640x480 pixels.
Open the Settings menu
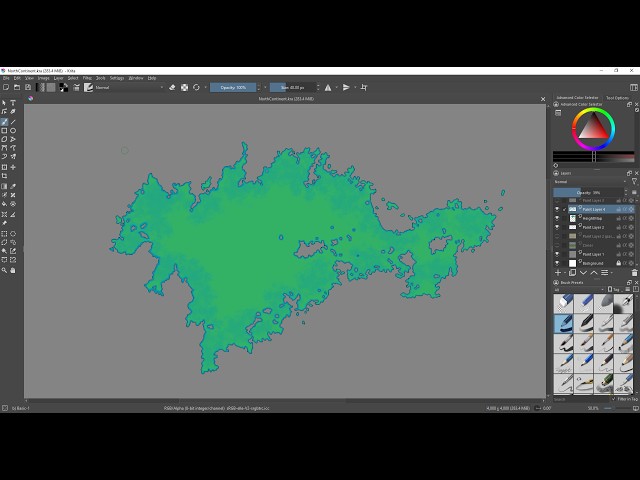click(117, 78)
